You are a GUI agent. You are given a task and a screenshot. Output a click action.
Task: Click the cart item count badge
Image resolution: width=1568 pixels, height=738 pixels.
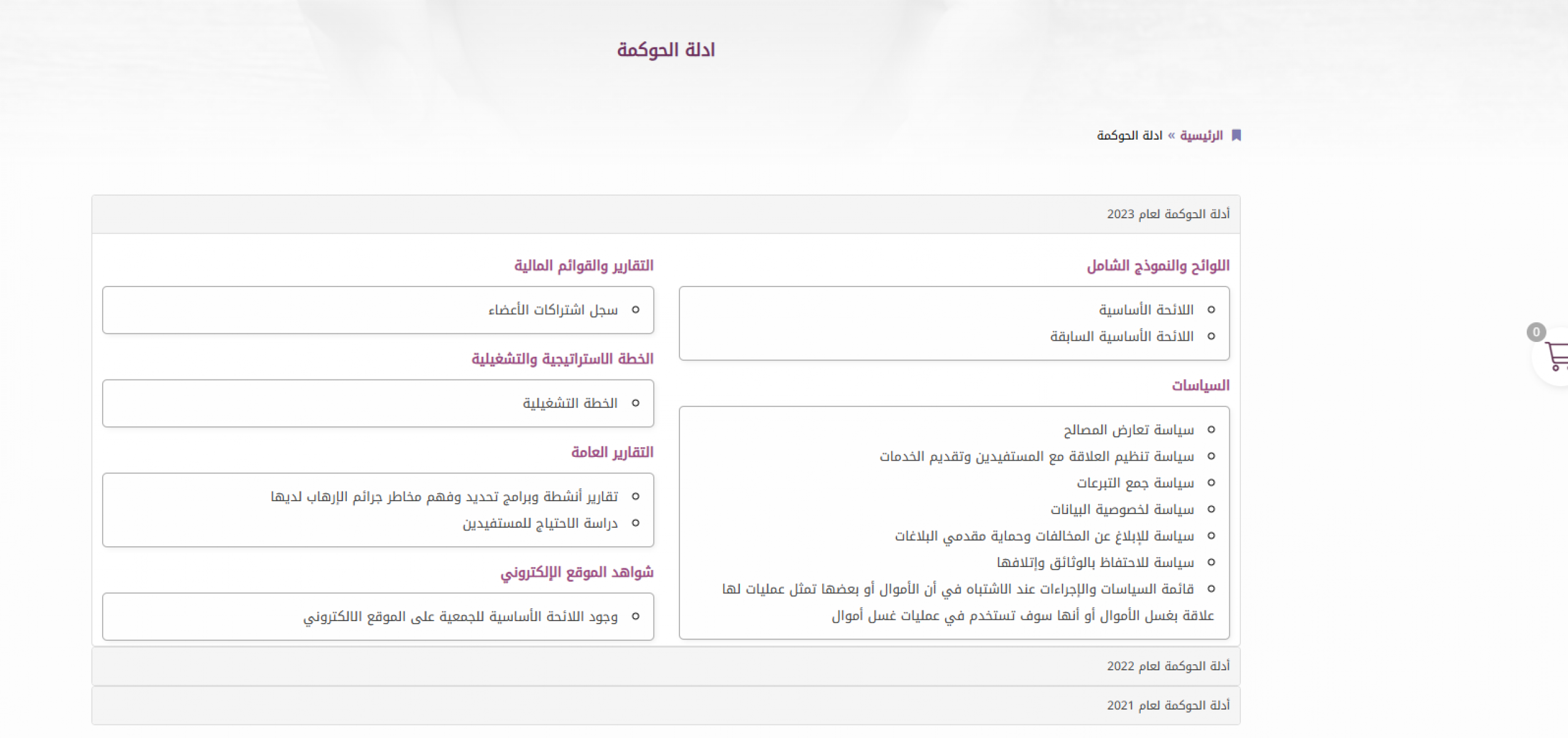coord(1536,333)
